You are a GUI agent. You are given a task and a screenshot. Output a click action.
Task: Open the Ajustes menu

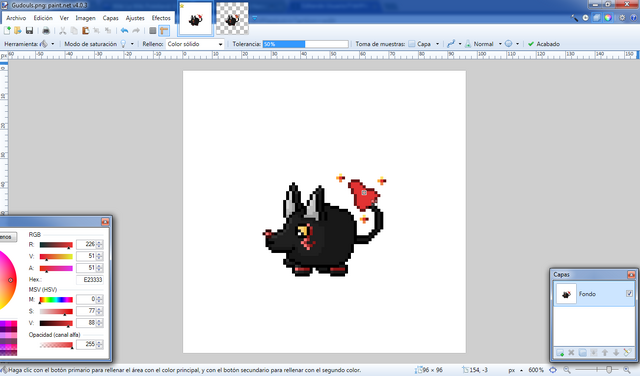pyautogui.click(x=135, y=18)
